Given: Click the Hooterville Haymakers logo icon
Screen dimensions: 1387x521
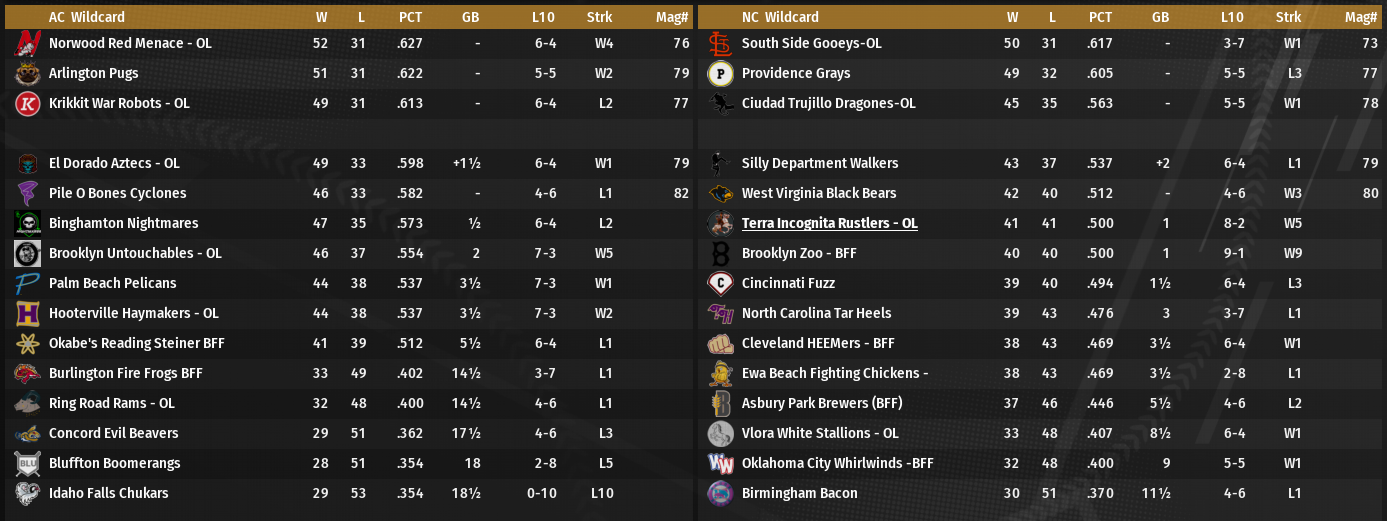Looking at the screenshot, I should point(27,314).
